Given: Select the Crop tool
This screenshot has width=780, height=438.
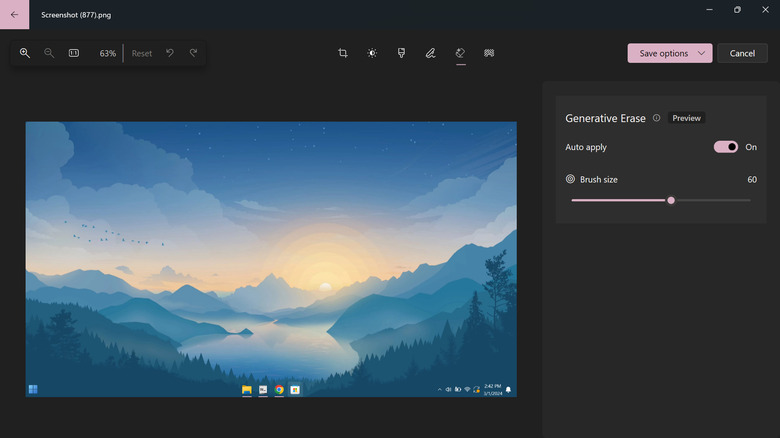Looking at the screenshot, I should [343, 53].
